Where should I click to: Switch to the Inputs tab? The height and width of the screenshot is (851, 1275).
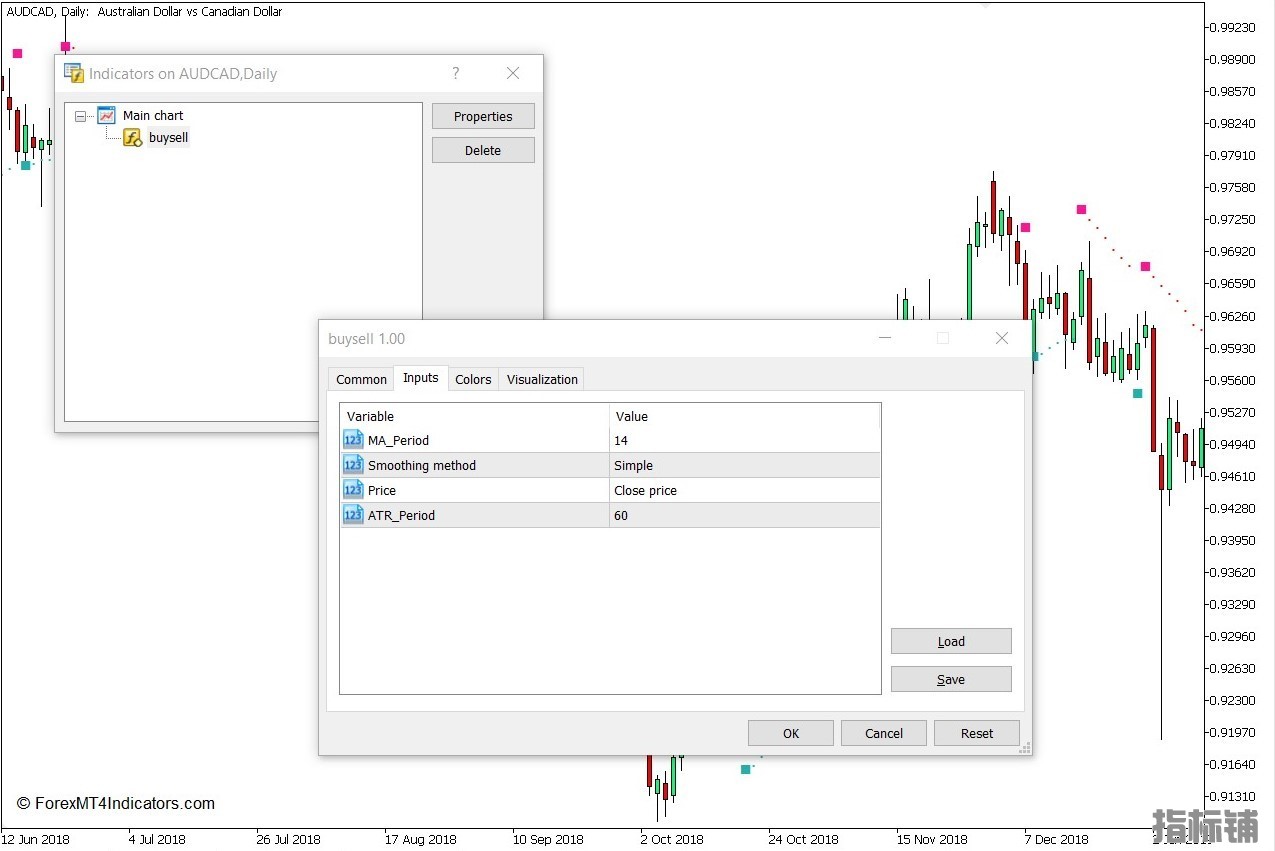(x=420, y=378)
